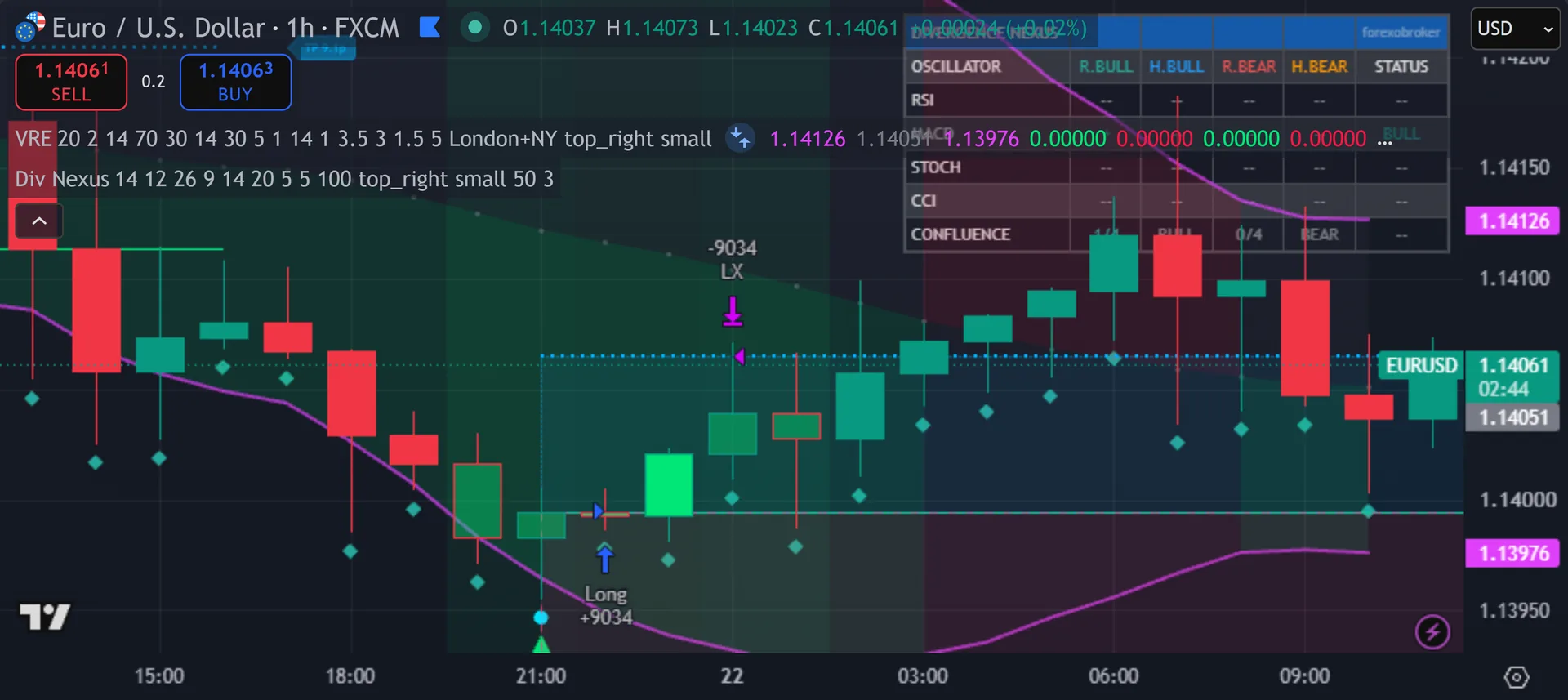This screenshot has width=1568, height=700.
Task: Click the blue flag icon beside FXCM
Action: (x=430, y=28)
